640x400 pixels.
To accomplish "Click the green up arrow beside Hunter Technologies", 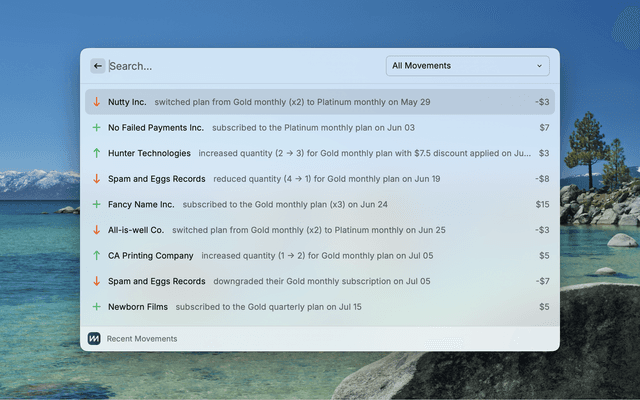I will 97,153.
